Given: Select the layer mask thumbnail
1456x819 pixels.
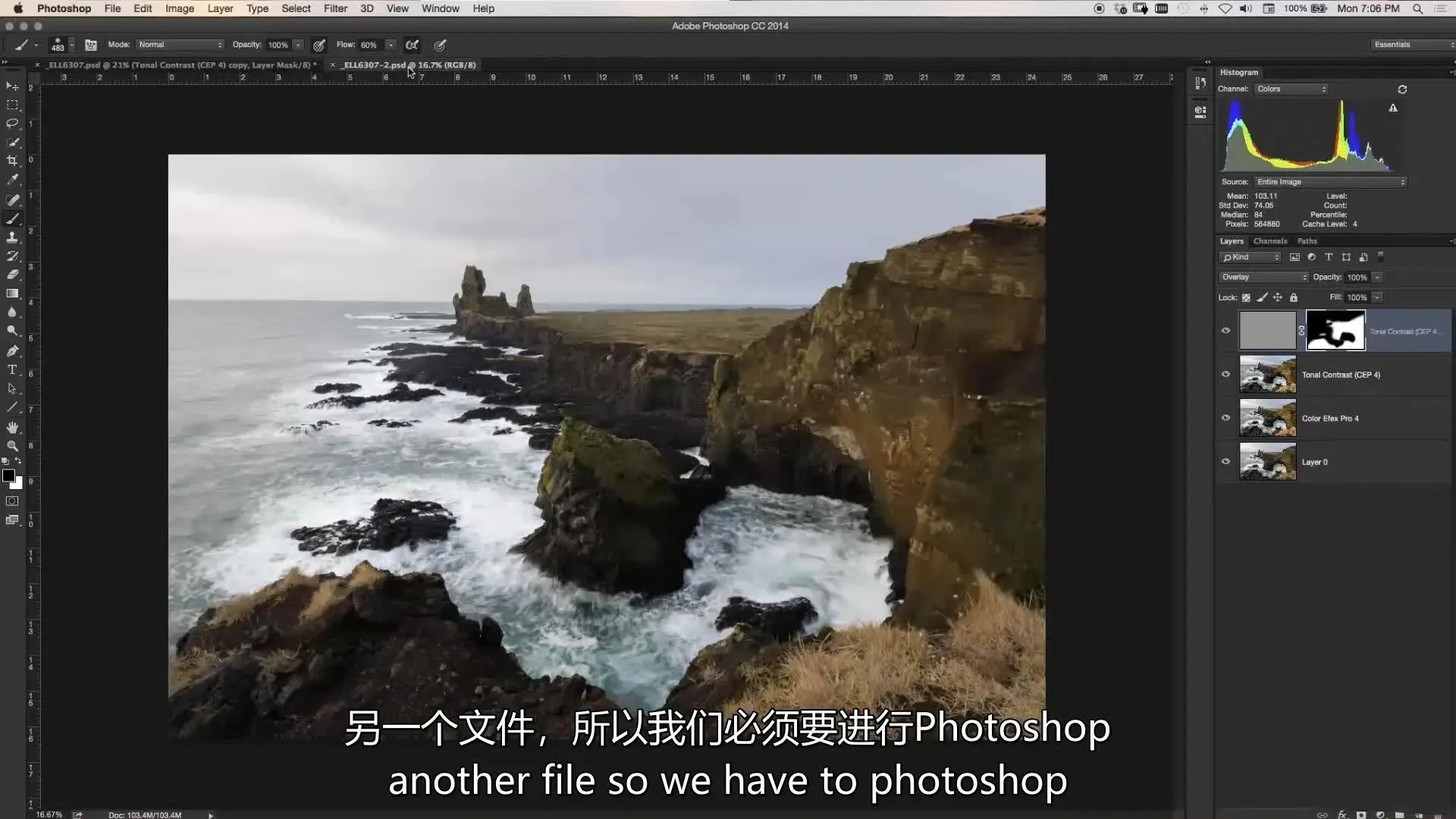Looking at the screenshot, I should tap(1335, 331).
